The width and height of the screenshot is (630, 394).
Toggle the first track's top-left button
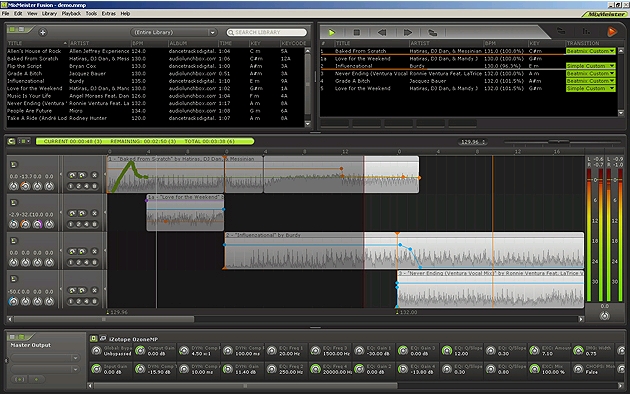(x=14, y=164)
